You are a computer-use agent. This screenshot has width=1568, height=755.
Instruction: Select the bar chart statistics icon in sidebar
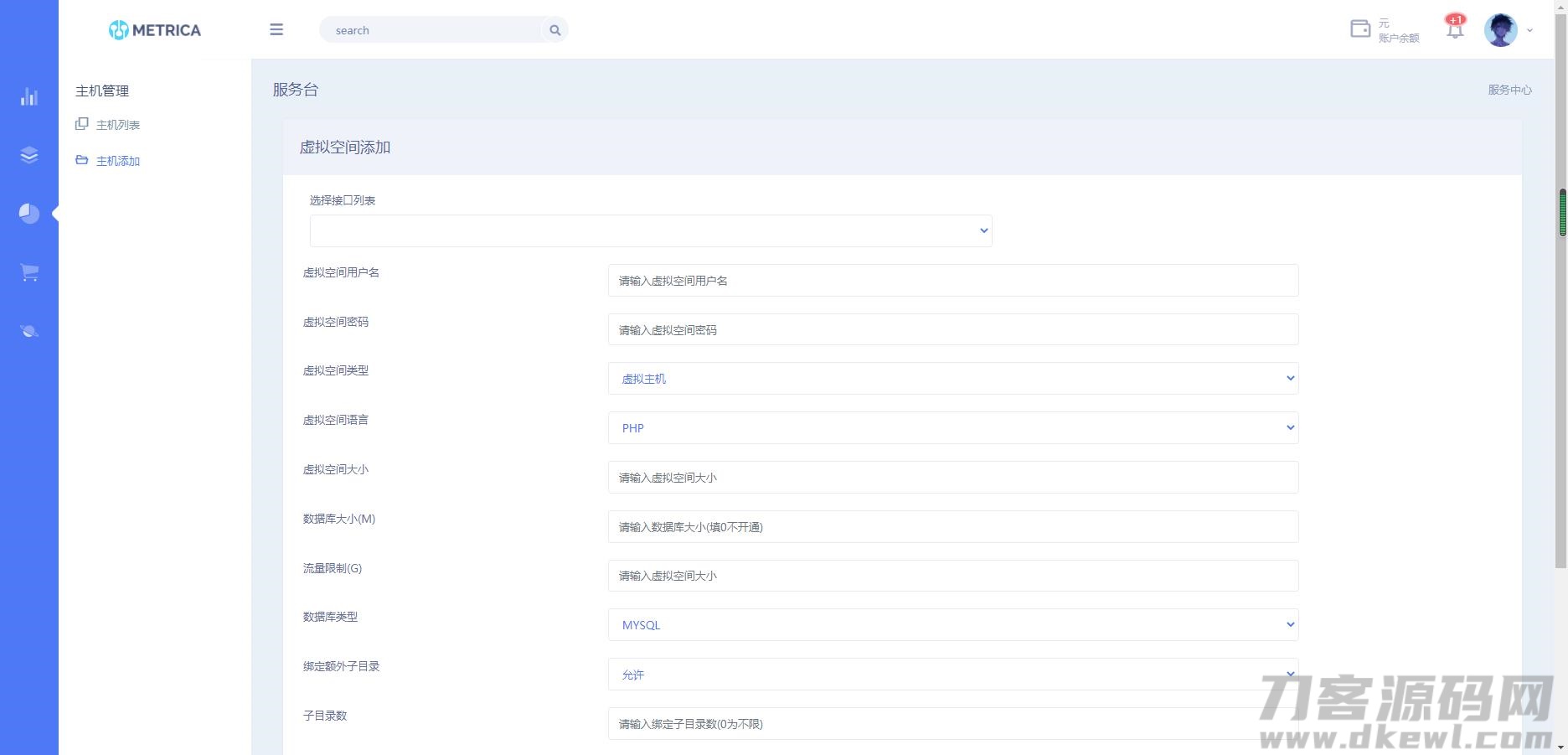[x=28, y=96]
